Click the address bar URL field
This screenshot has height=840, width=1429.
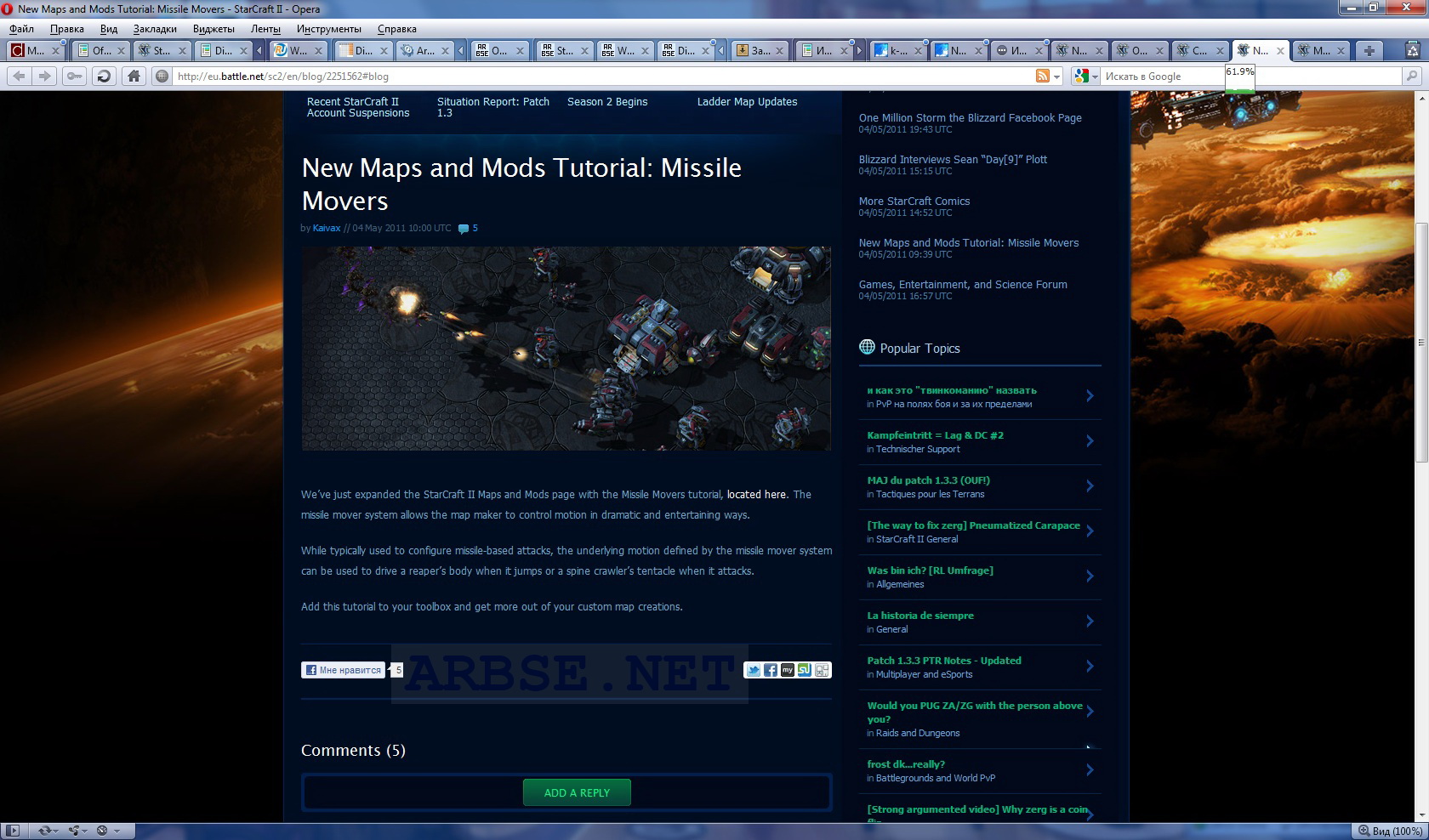pos(602,77)
